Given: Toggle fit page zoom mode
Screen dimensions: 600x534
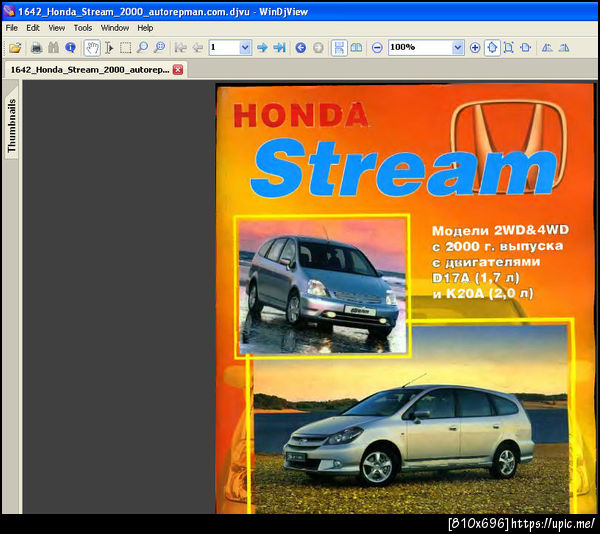Looking at the screenshot, I should (x=509, y=48).
